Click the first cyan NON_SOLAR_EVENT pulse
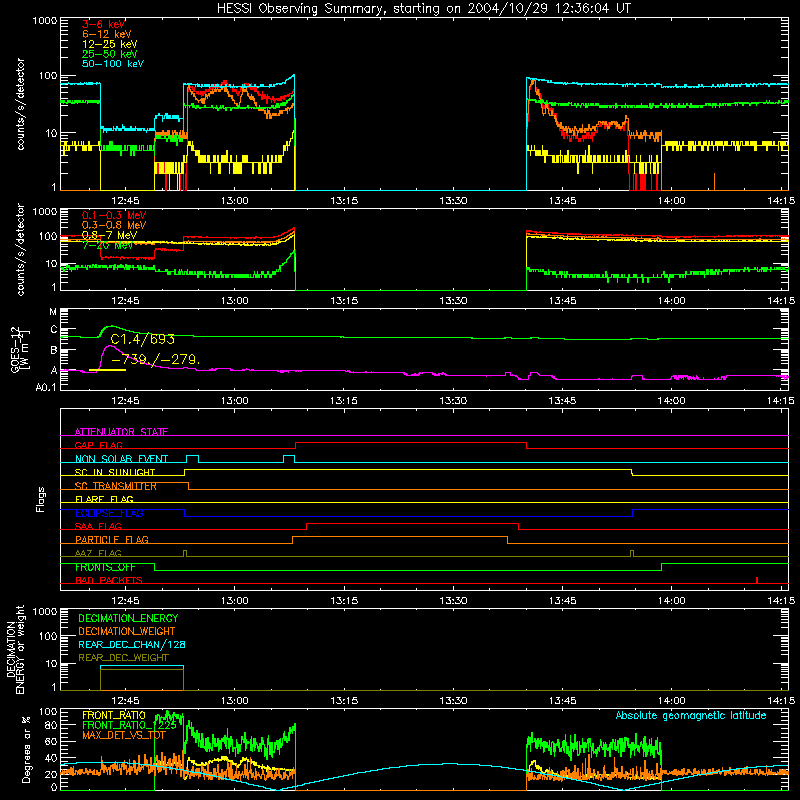The width and height of the screenshot is (800, 800). tap(192, 459)
